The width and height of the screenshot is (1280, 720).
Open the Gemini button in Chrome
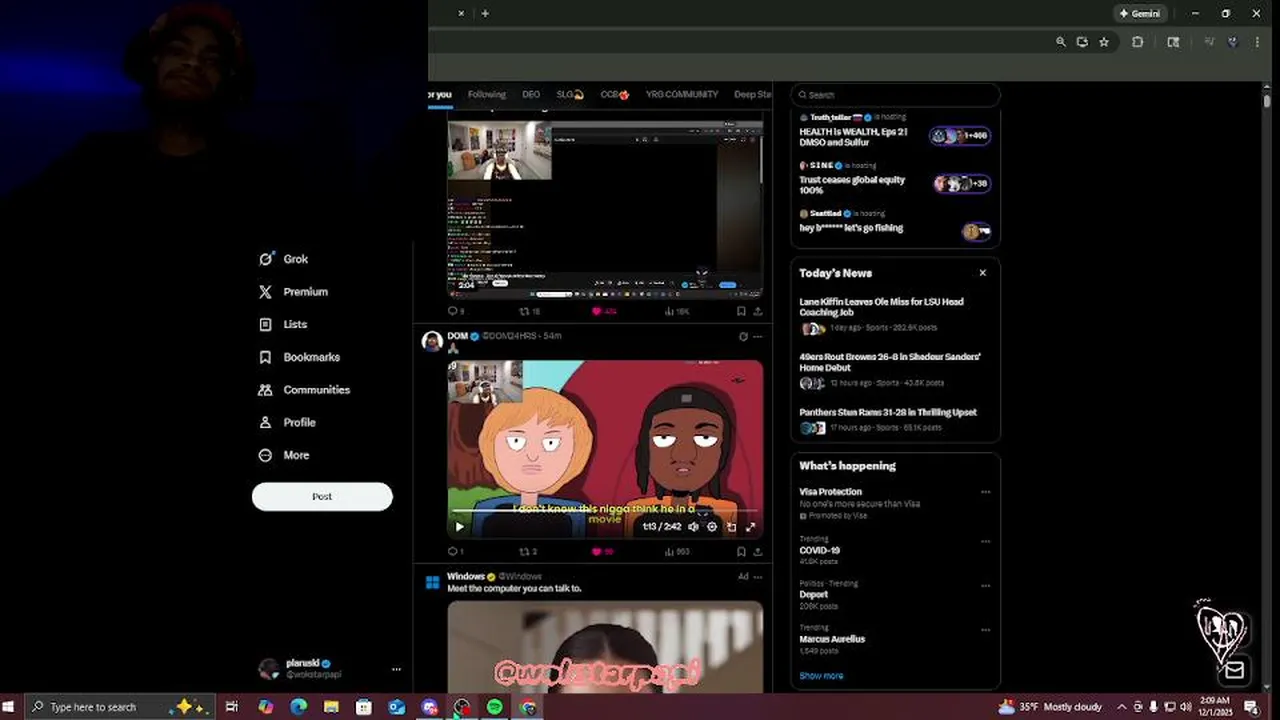[1140, 13]
